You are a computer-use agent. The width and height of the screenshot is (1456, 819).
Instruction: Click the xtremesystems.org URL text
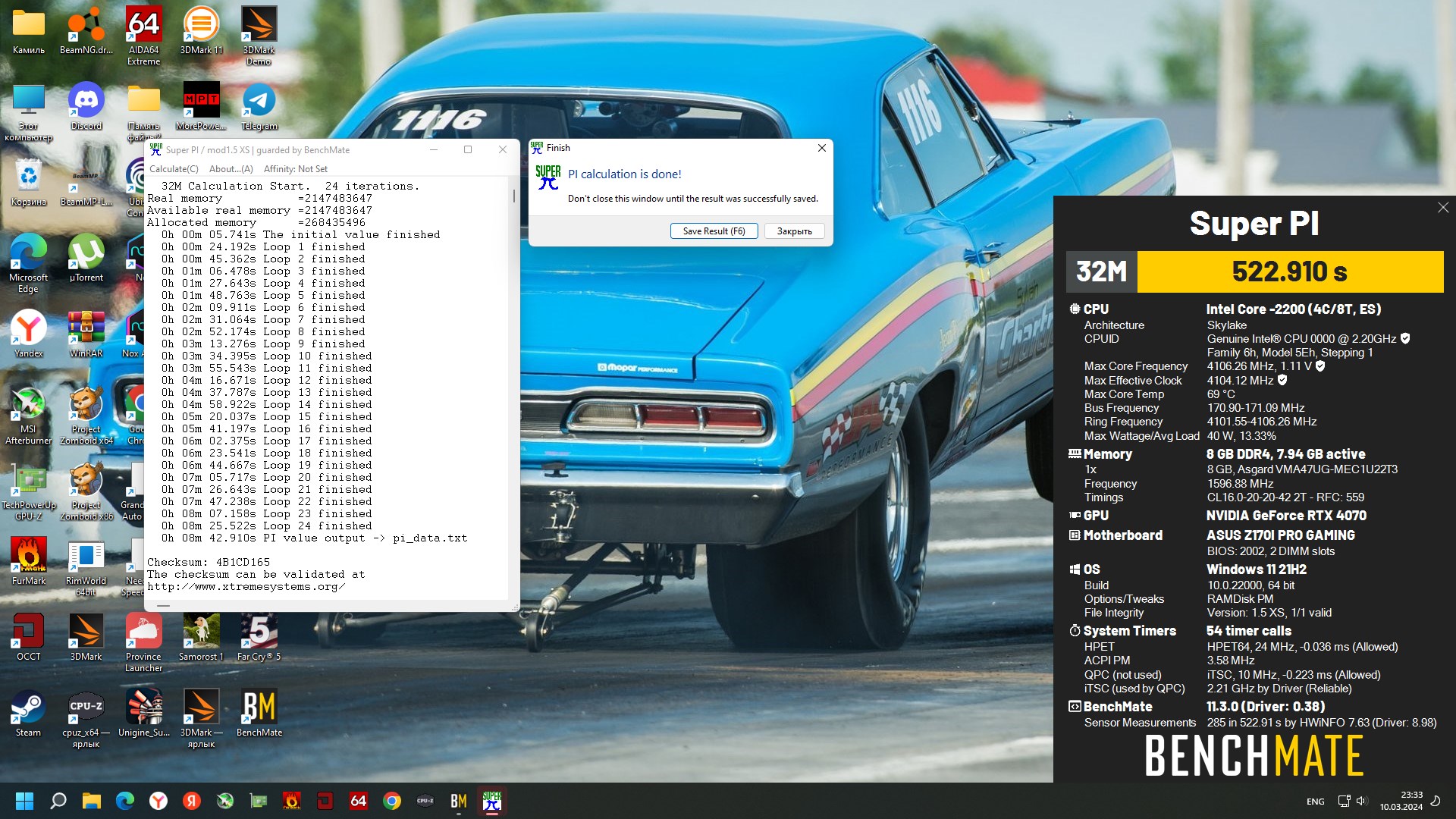[x=246, y=586]
